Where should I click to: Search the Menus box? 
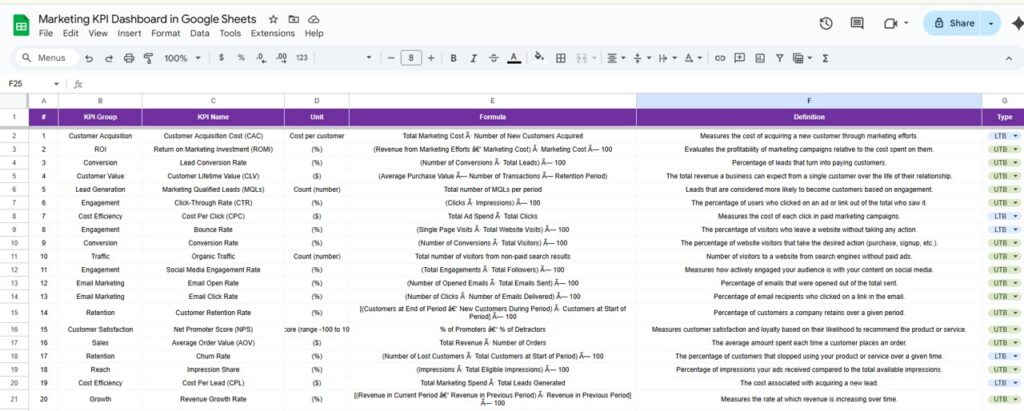pyautogui.click(x=46, y=58)
